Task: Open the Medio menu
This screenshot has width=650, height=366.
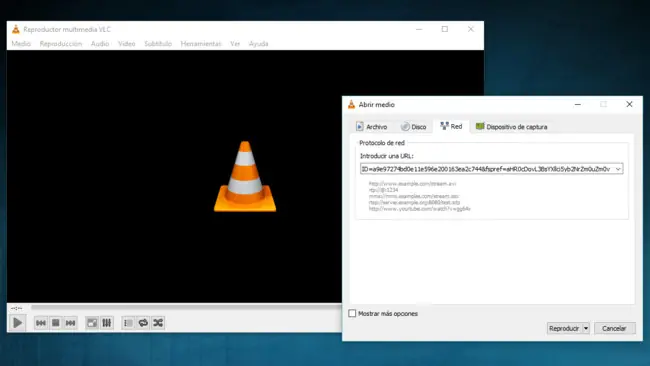Action: tap(21, 44)
